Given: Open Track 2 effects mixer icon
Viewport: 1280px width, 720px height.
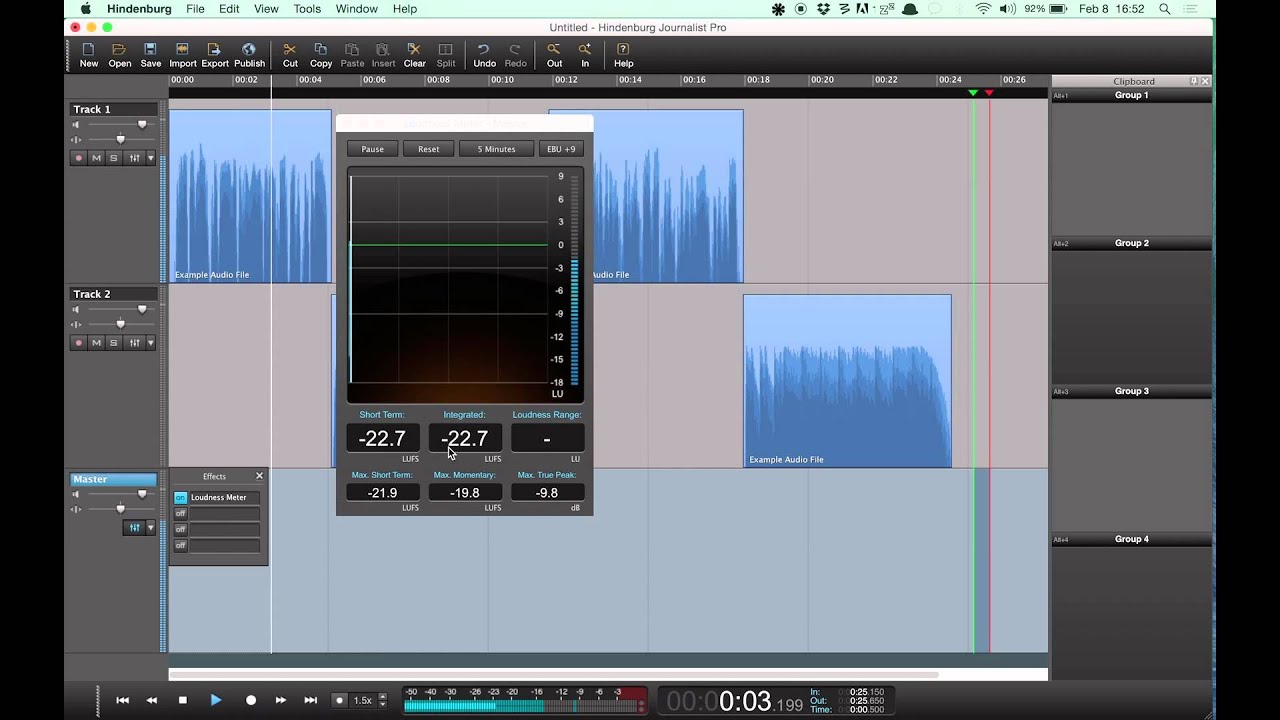Looking at the screenshot, I should point(134,342).
